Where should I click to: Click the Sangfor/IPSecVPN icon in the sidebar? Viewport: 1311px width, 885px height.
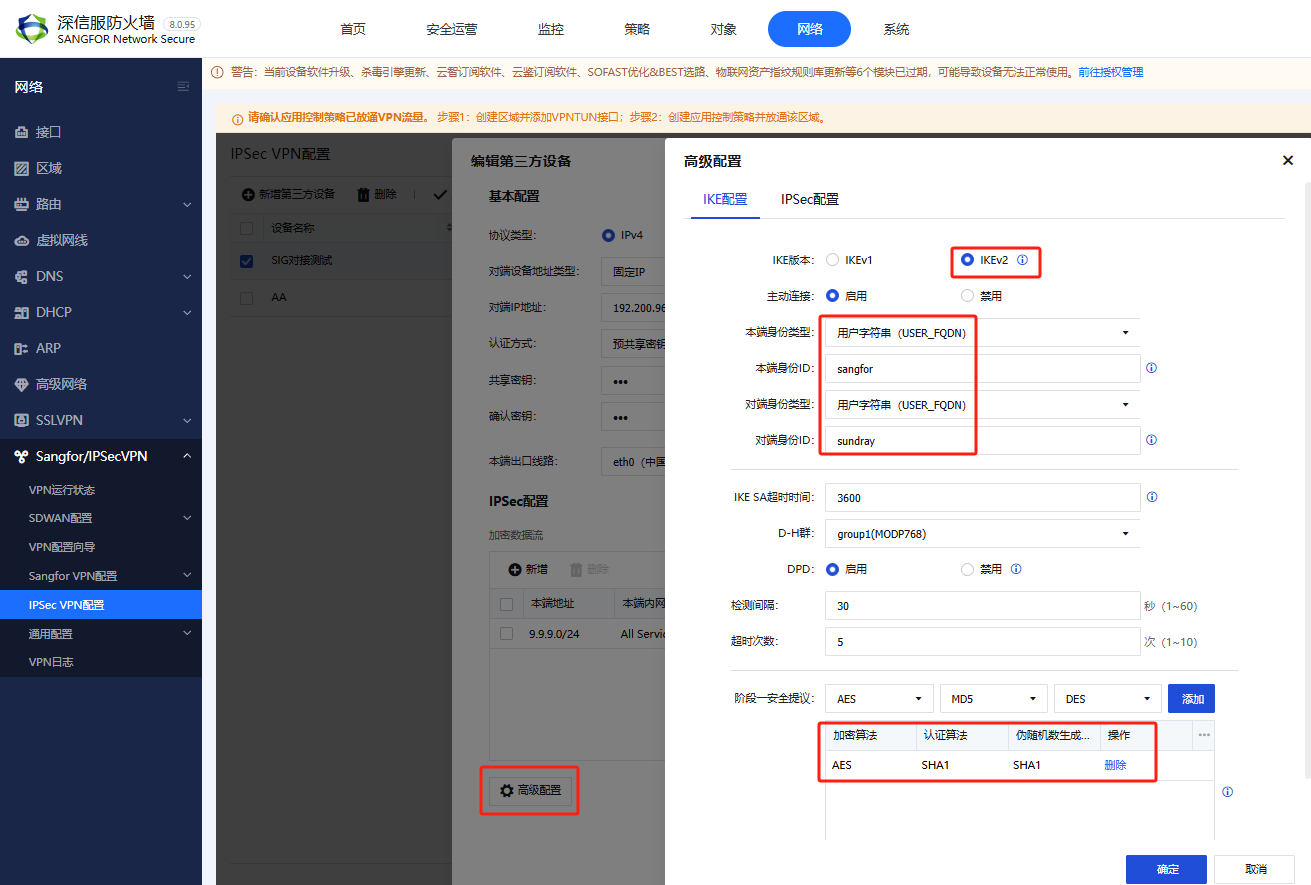21,456
